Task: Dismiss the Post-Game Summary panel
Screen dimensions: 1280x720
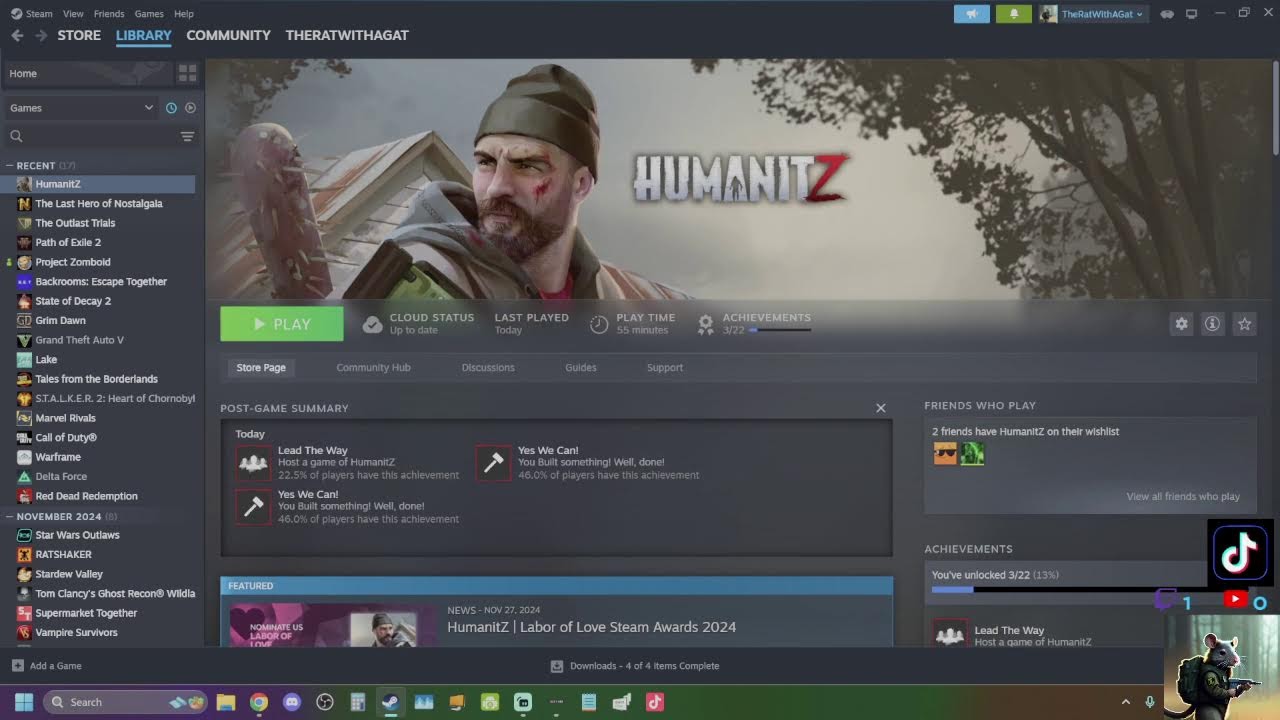Action: [x=881, y=408]
